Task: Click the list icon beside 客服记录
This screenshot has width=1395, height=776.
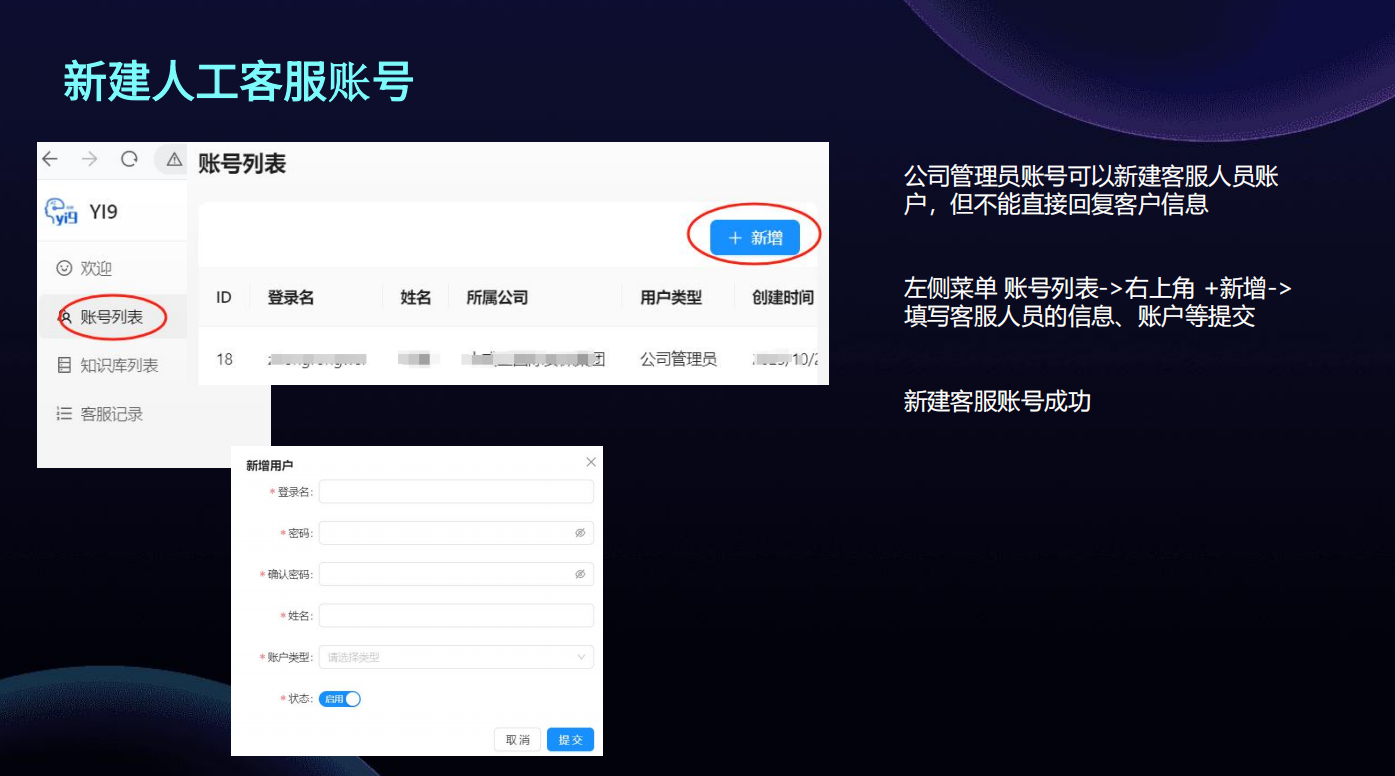Action: 64,414
